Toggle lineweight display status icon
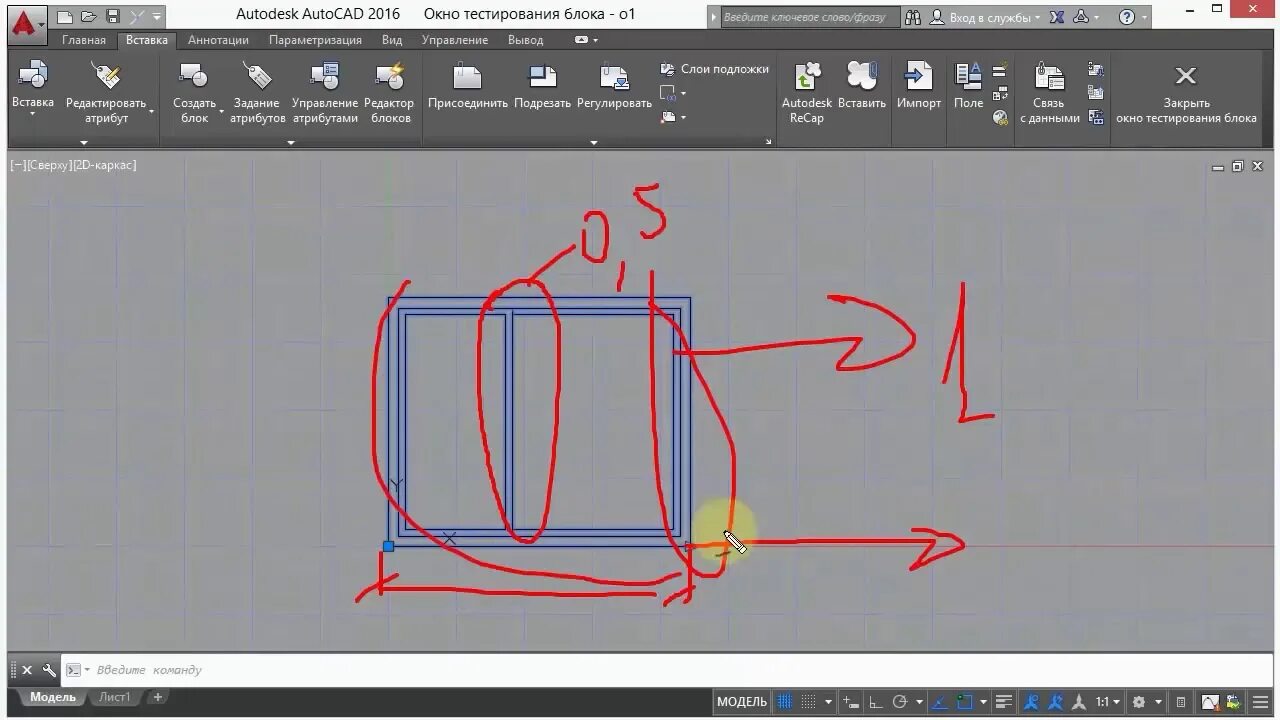Viewport: 1280px width, 720px height. 1005,702
